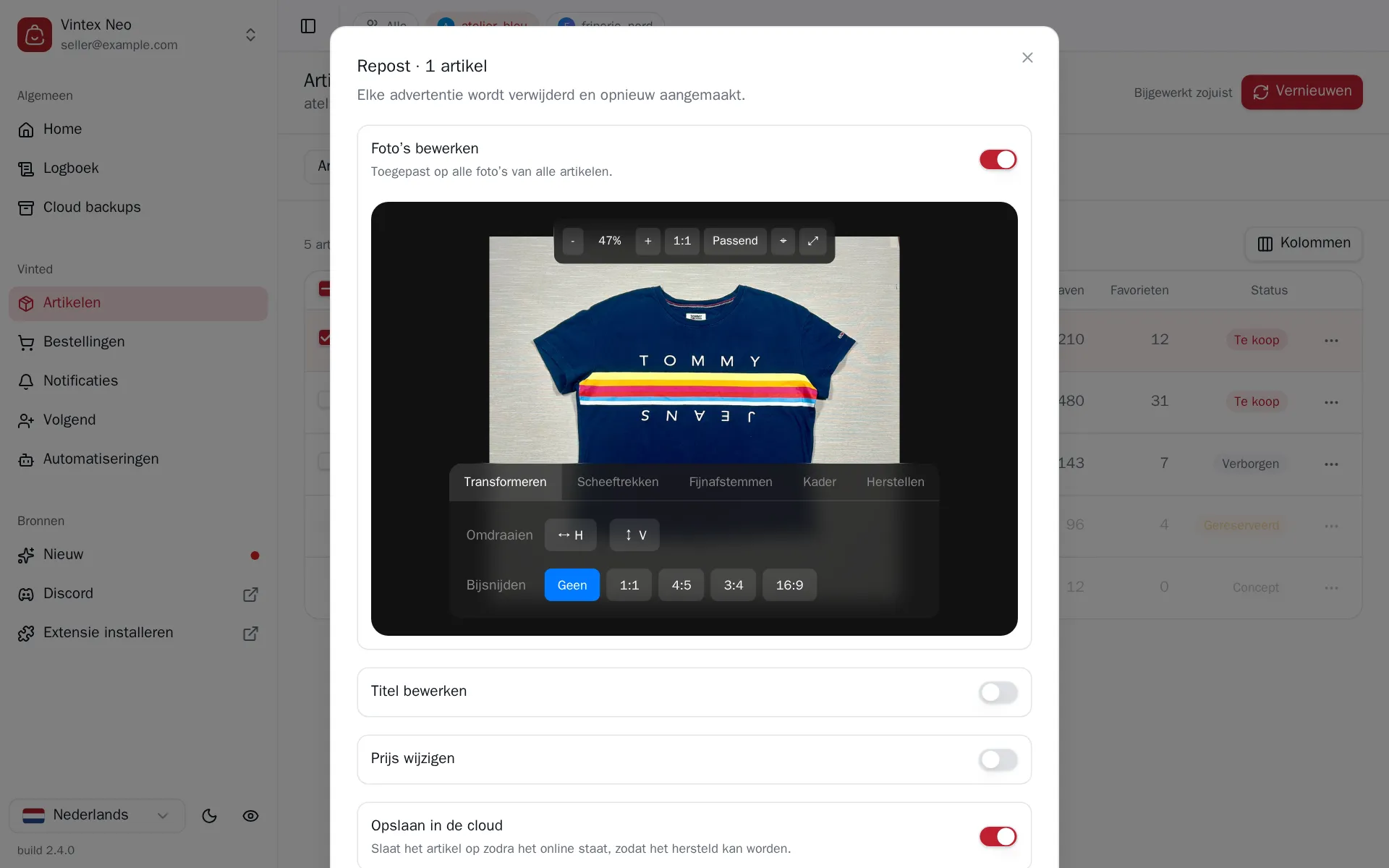Viewport: 1389px width, 868px height.
Task: Expand the Vintex Neo account switcher
Action: [250, 35]
